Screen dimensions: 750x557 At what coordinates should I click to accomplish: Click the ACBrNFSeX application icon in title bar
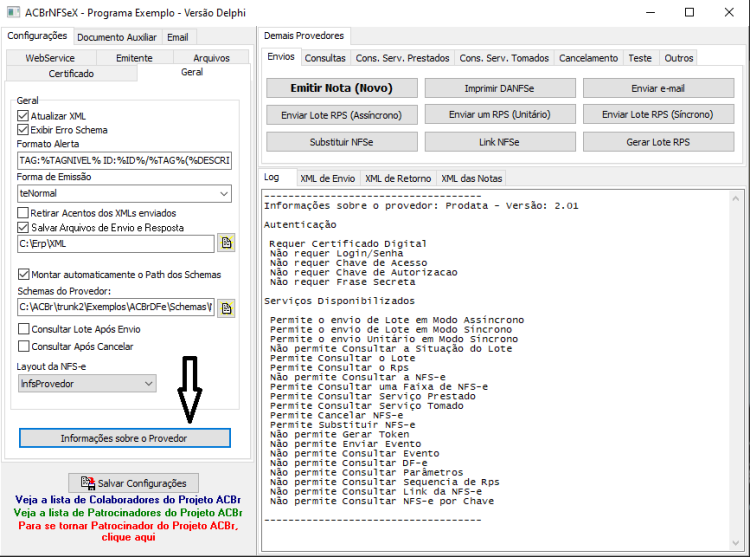pos(13,12)
